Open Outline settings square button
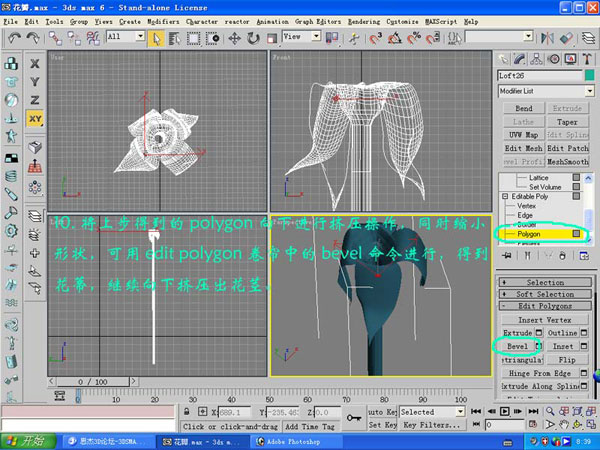Screen dimensions: 600x450 [584, 333]
